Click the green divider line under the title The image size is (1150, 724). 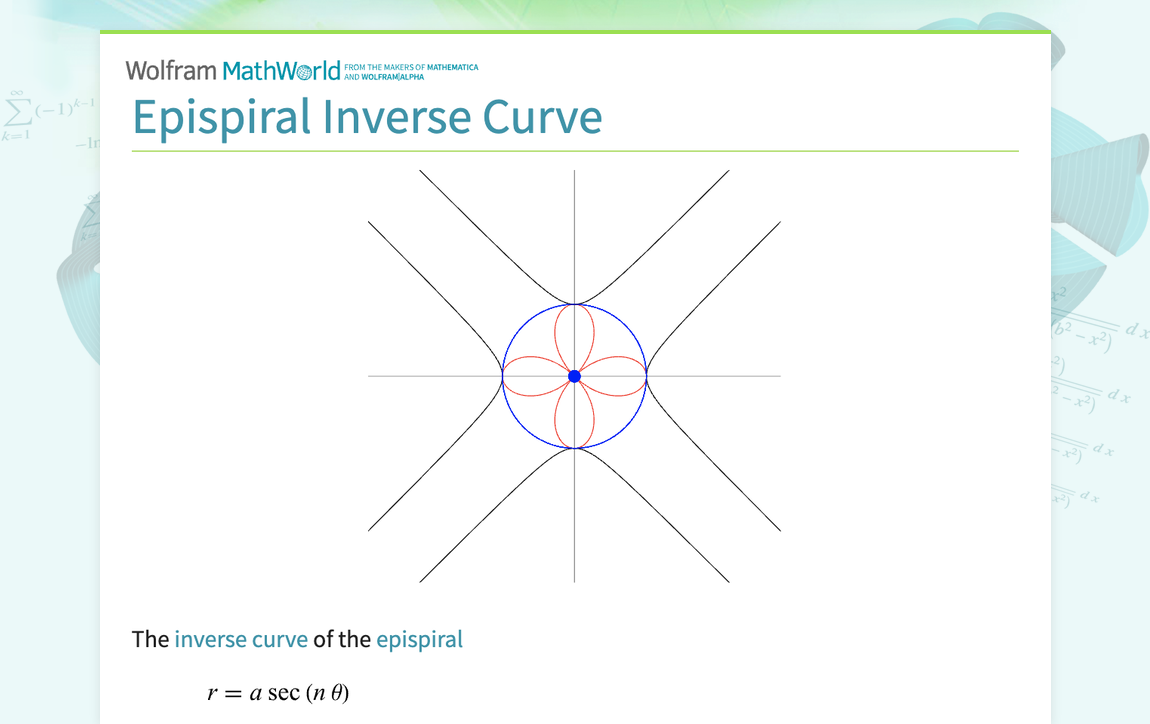pyautogui.click(x=575, y=150)
